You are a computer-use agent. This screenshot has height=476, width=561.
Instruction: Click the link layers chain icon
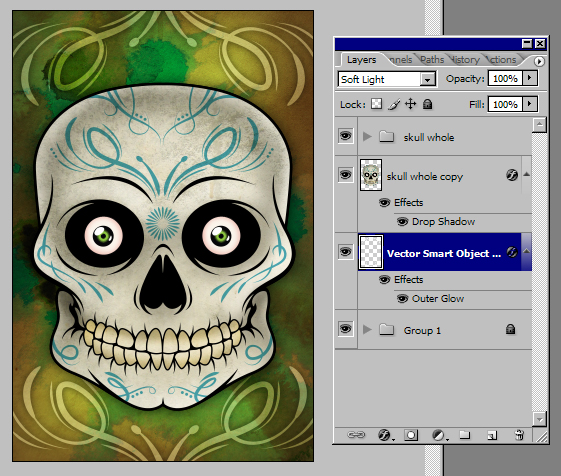point(356,435)
